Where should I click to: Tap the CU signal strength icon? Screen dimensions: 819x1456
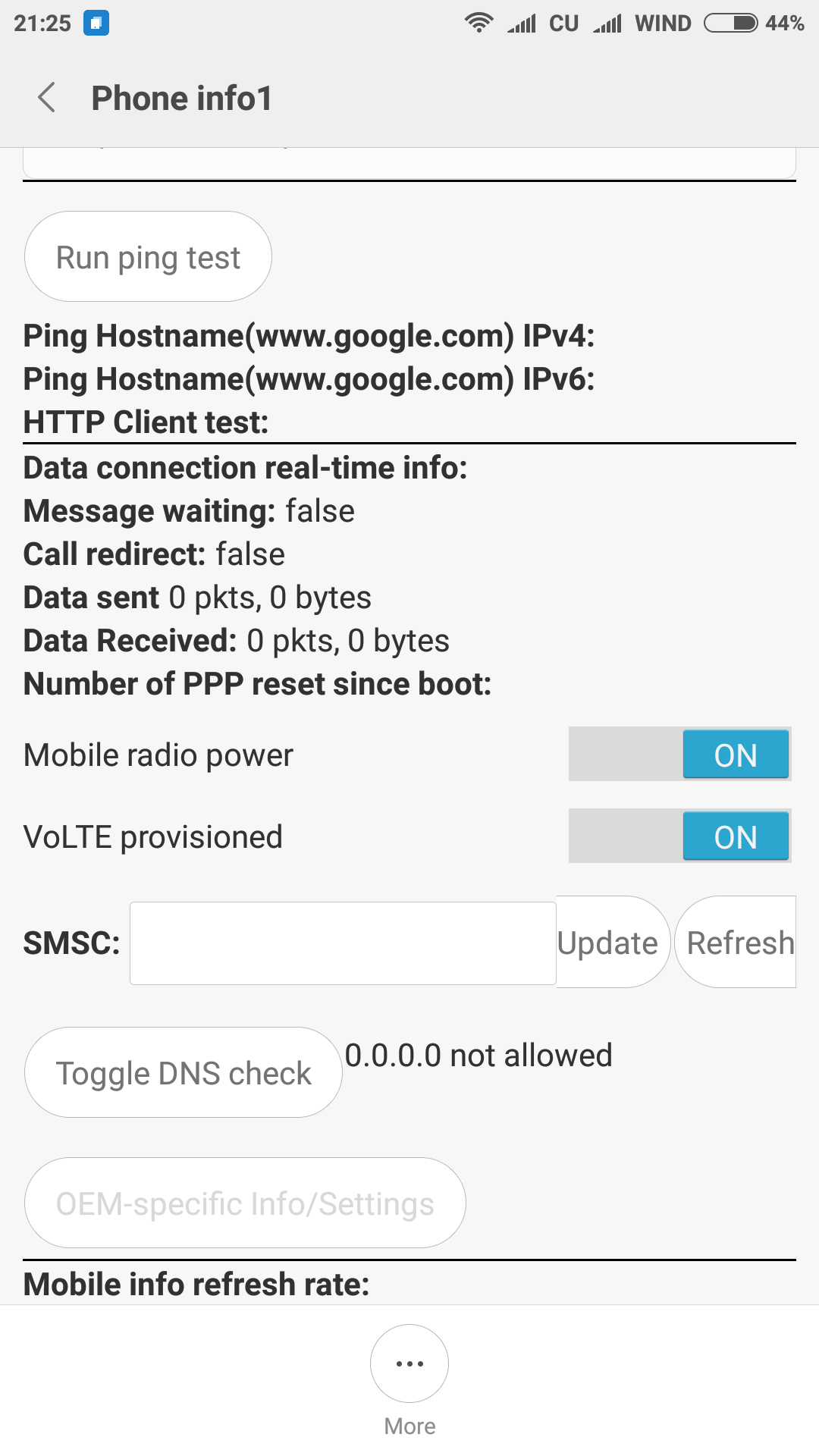(x=522, y=24)
